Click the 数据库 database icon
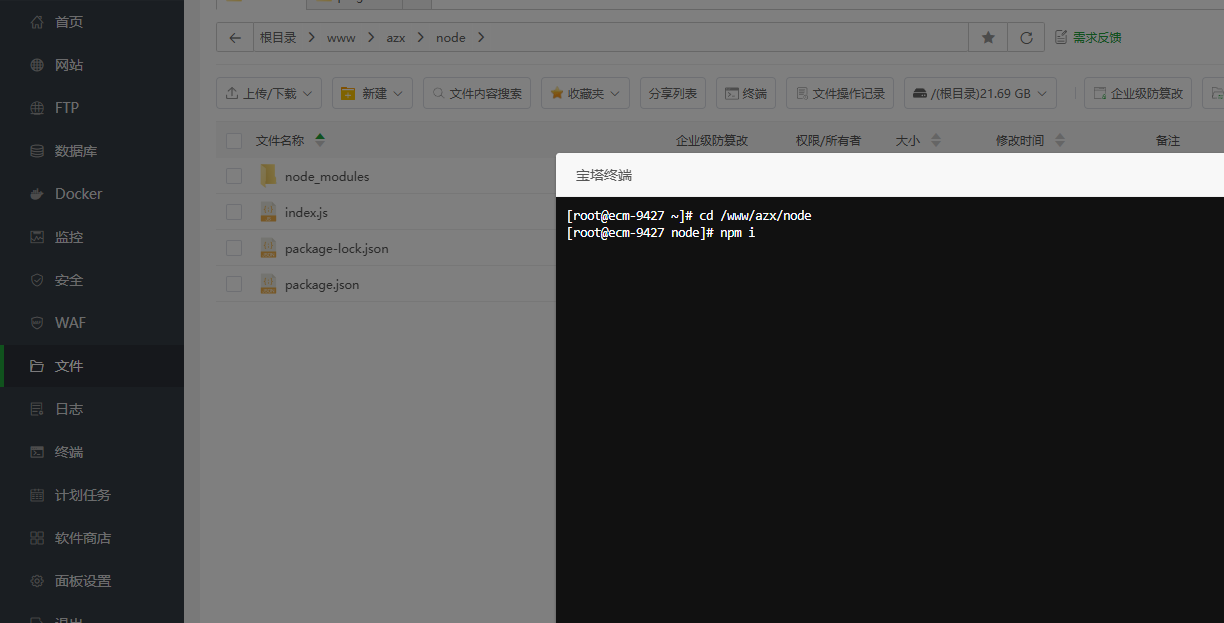The width and height of the screenshot is (1224, 623). coord(37,151)
